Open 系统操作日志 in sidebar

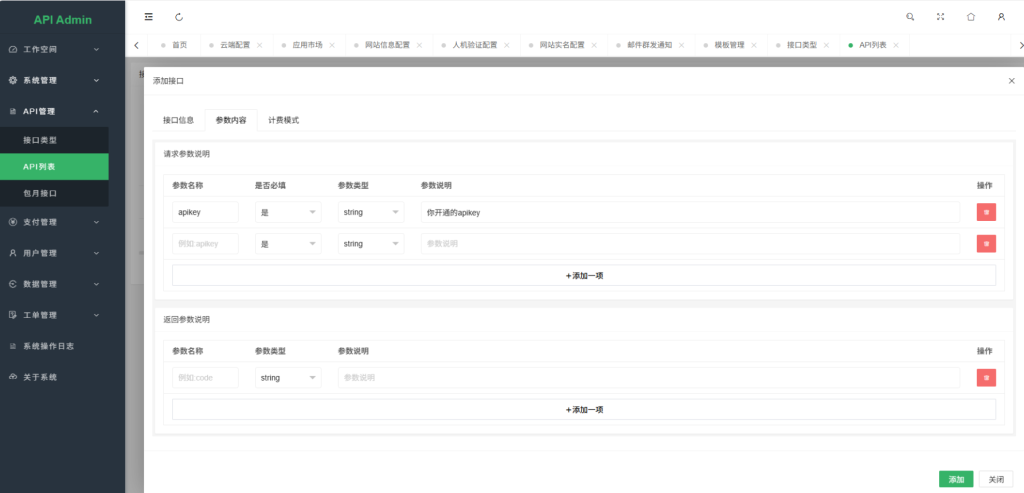[54, 346]
